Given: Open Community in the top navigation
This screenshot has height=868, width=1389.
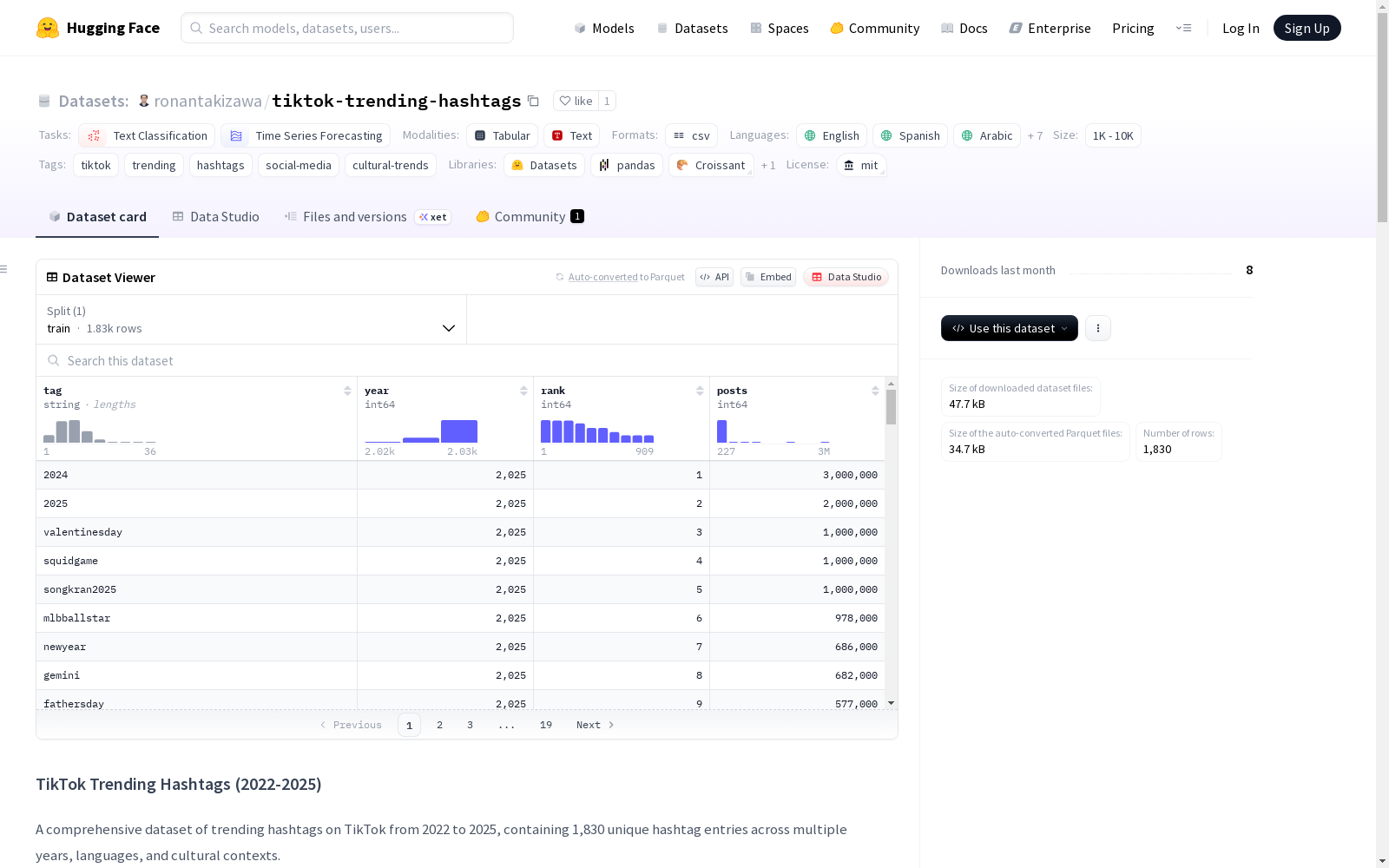Looking at the screenshot, I should click(875, 28).
